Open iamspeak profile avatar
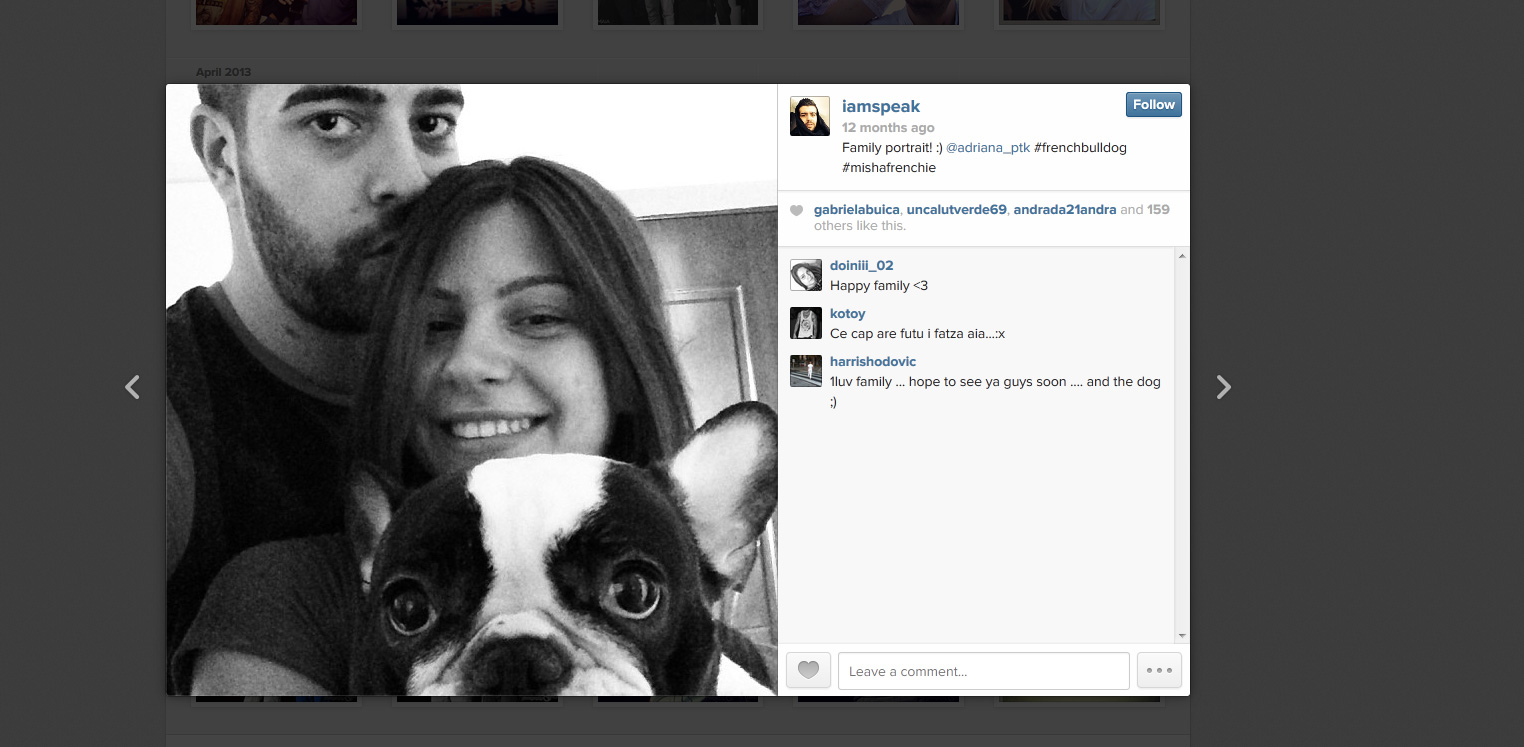Viewport: 1524px width, 747px height. coord(809,116)
